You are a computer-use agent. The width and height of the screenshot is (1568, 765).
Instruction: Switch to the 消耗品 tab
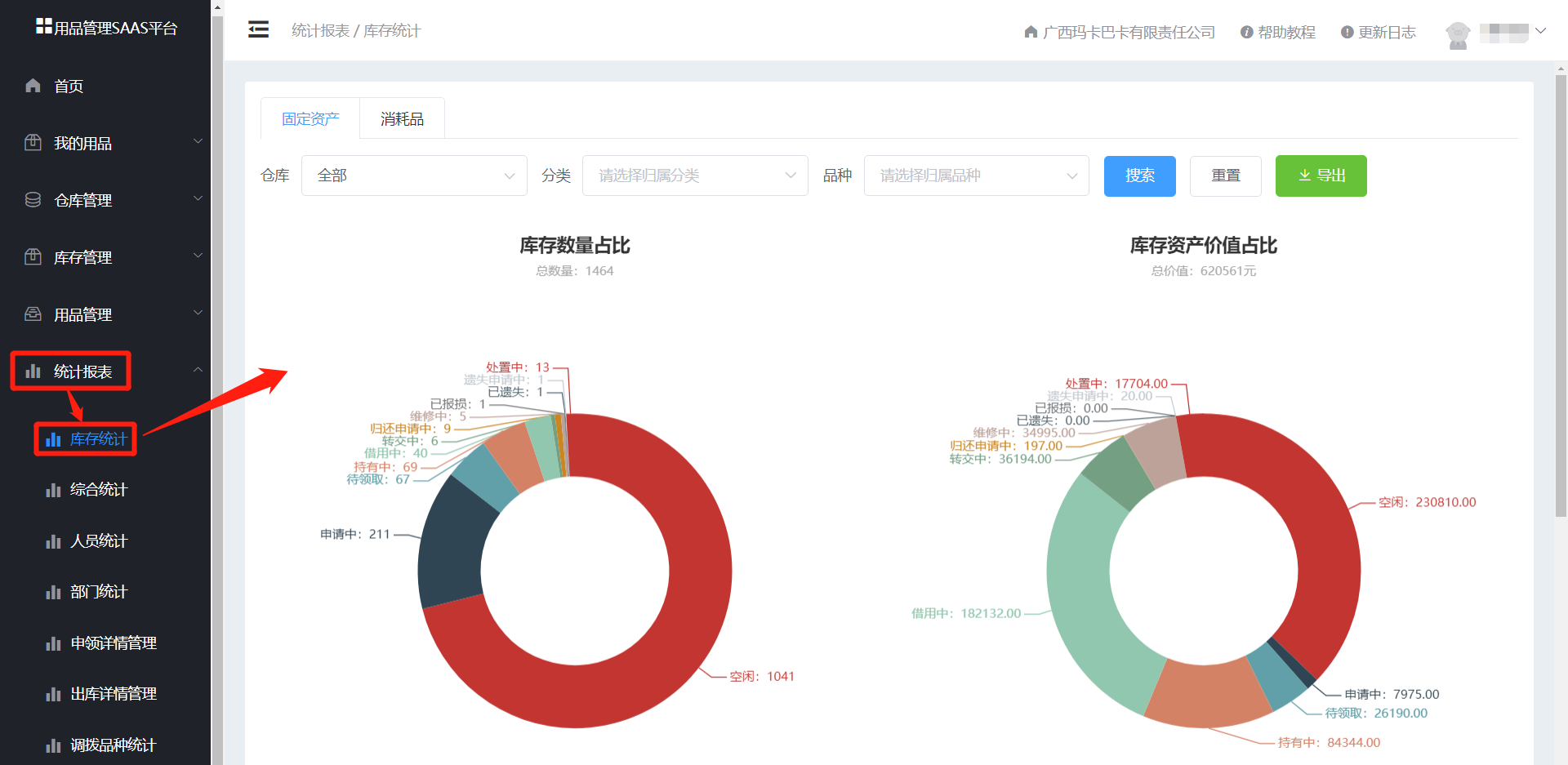pyautogui.click(x=402, y=118)
